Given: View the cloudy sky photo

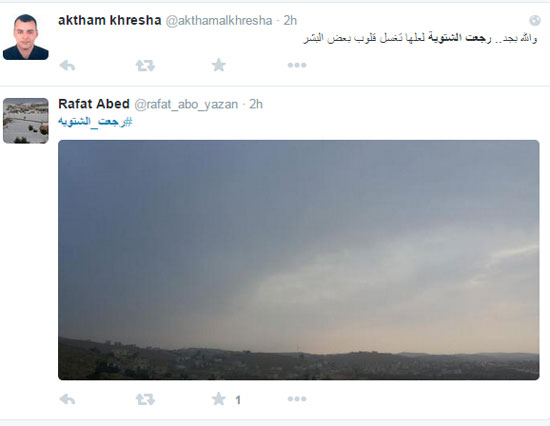Looking at the screenshot, I should click(x=299, y=260).
